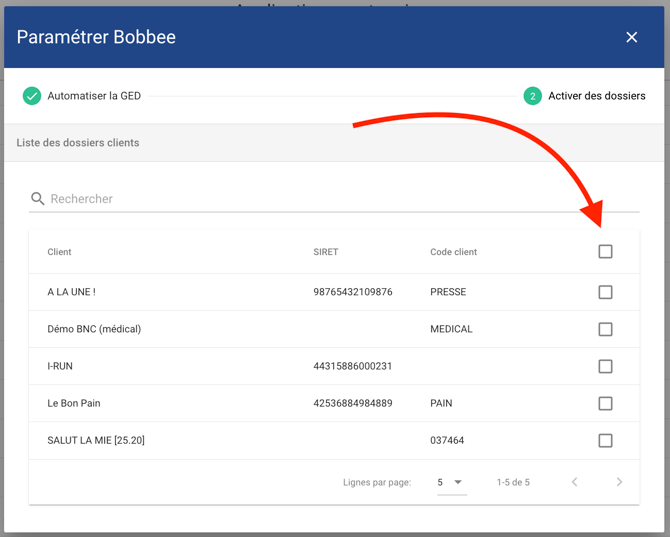
Task: Open the Lignes par page dropdown
Action: pyautogui.click(x=450, y=482)
